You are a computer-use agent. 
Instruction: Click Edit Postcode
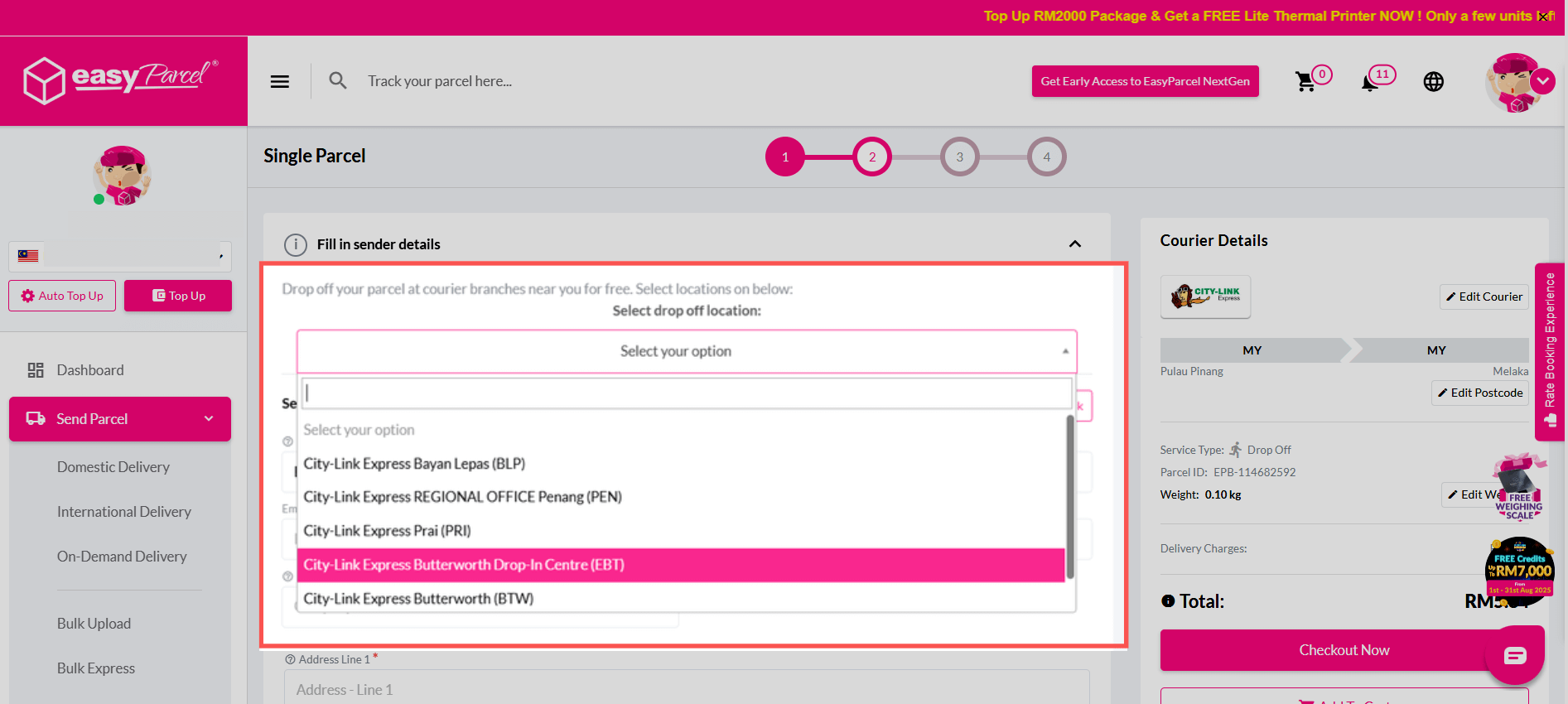[x=1480, y=393]
